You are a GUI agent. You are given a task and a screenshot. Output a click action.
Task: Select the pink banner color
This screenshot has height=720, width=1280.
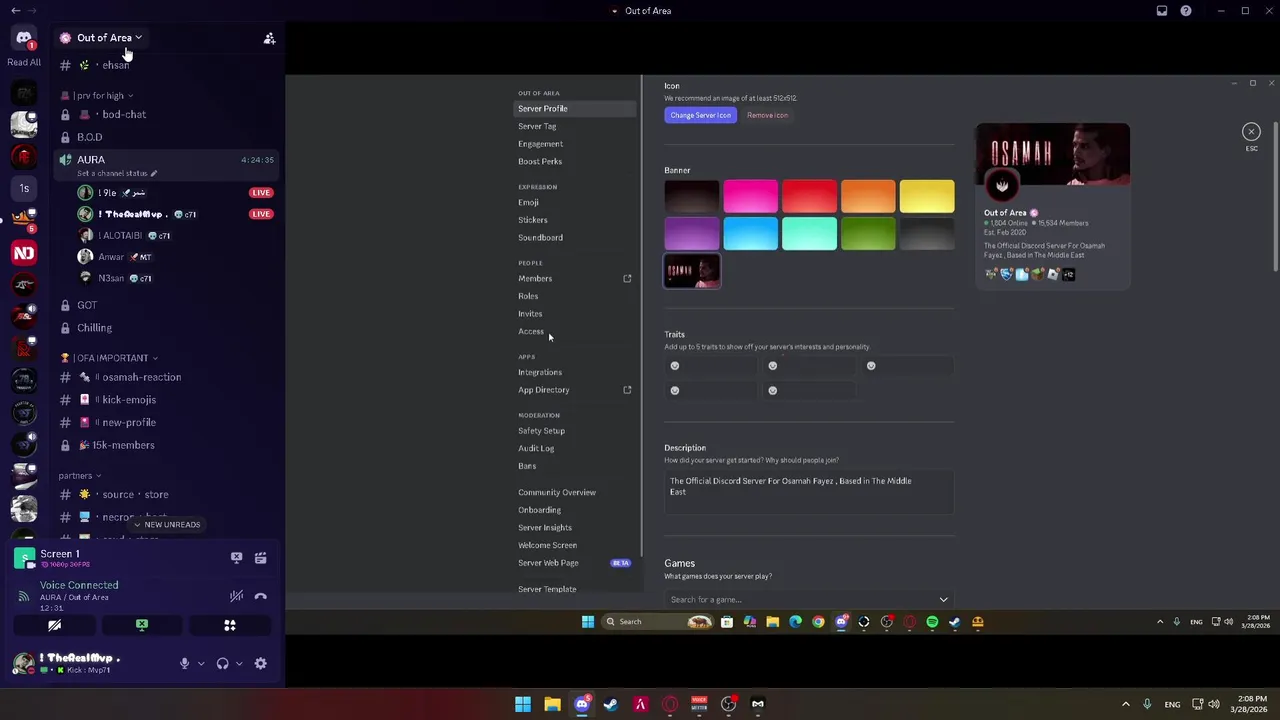pos(750,197)
